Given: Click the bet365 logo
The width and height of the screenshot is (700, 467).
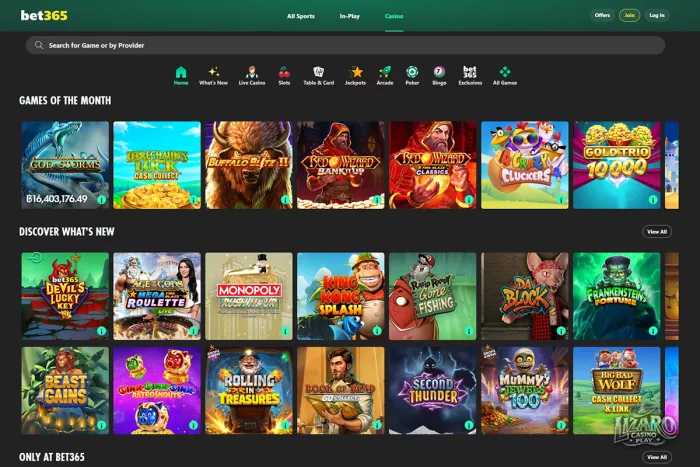Looking at the screenshot, I should click(44, 15).
